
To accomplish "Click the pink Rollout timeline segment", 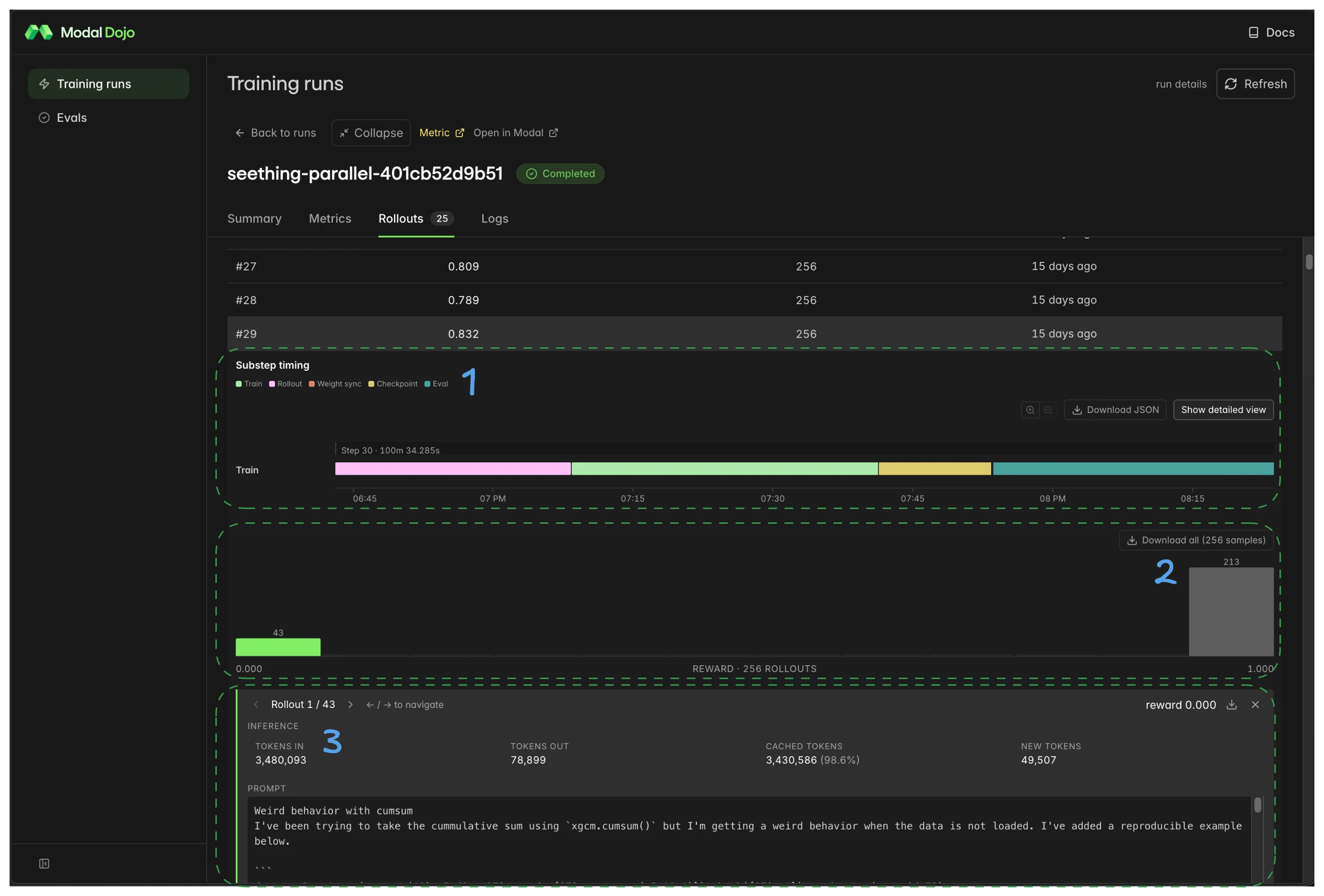I will tap(453, 469).
